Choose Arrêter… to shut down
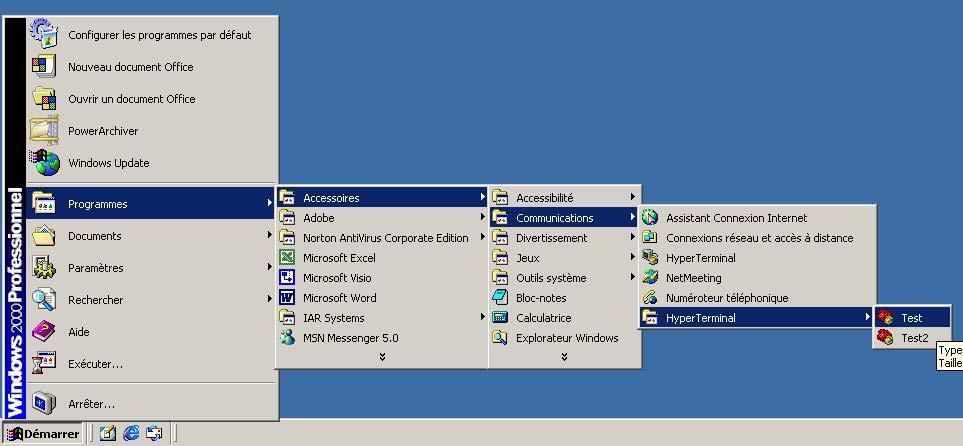Viewport: 963px width, 446px height. [150, 404]
